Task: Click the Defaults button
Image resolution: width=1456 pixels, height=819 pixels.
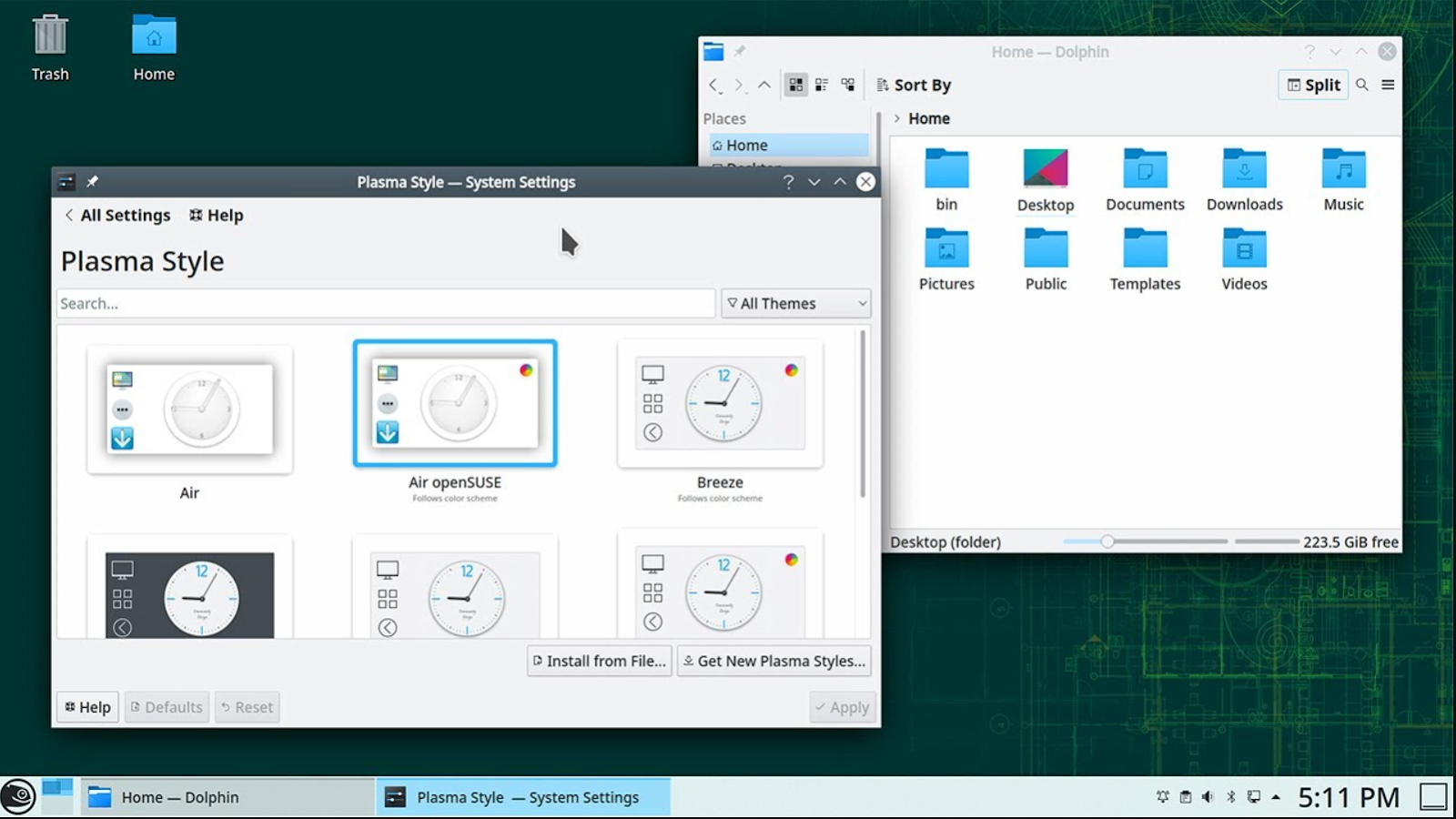Action: [167, 707]
